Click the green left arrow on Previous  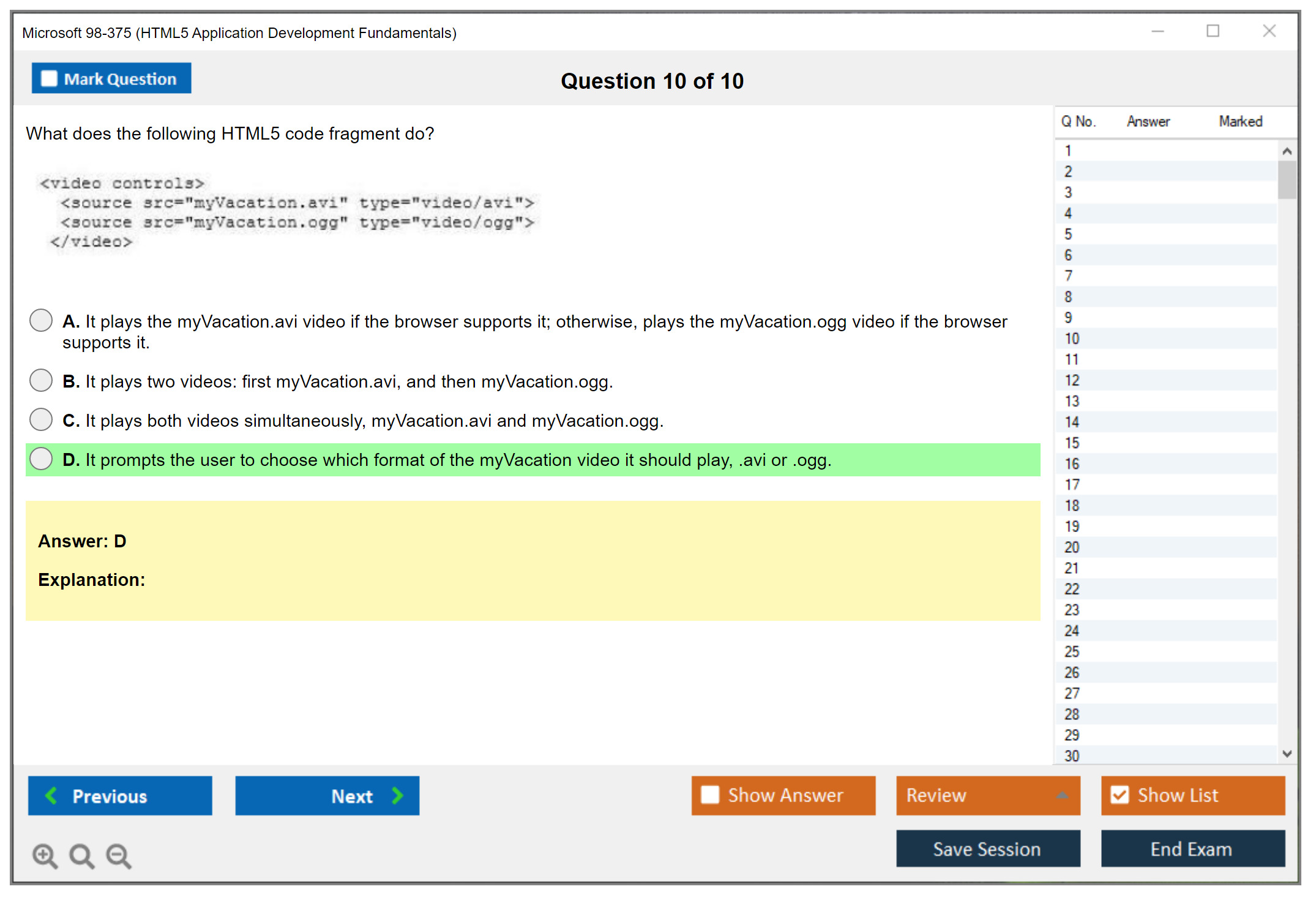(x=51, y=795)
